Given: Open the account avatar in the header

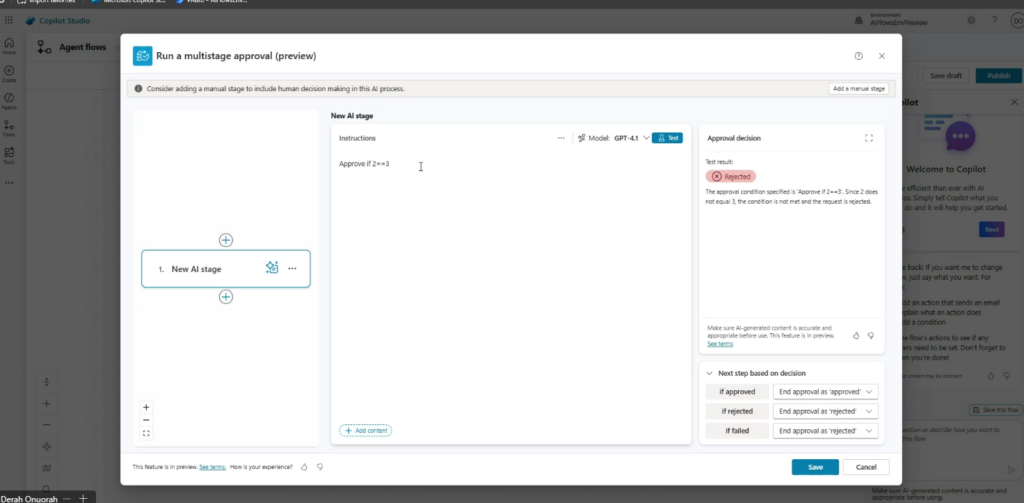Looking at the screenshot, I should coord(1017,21).
